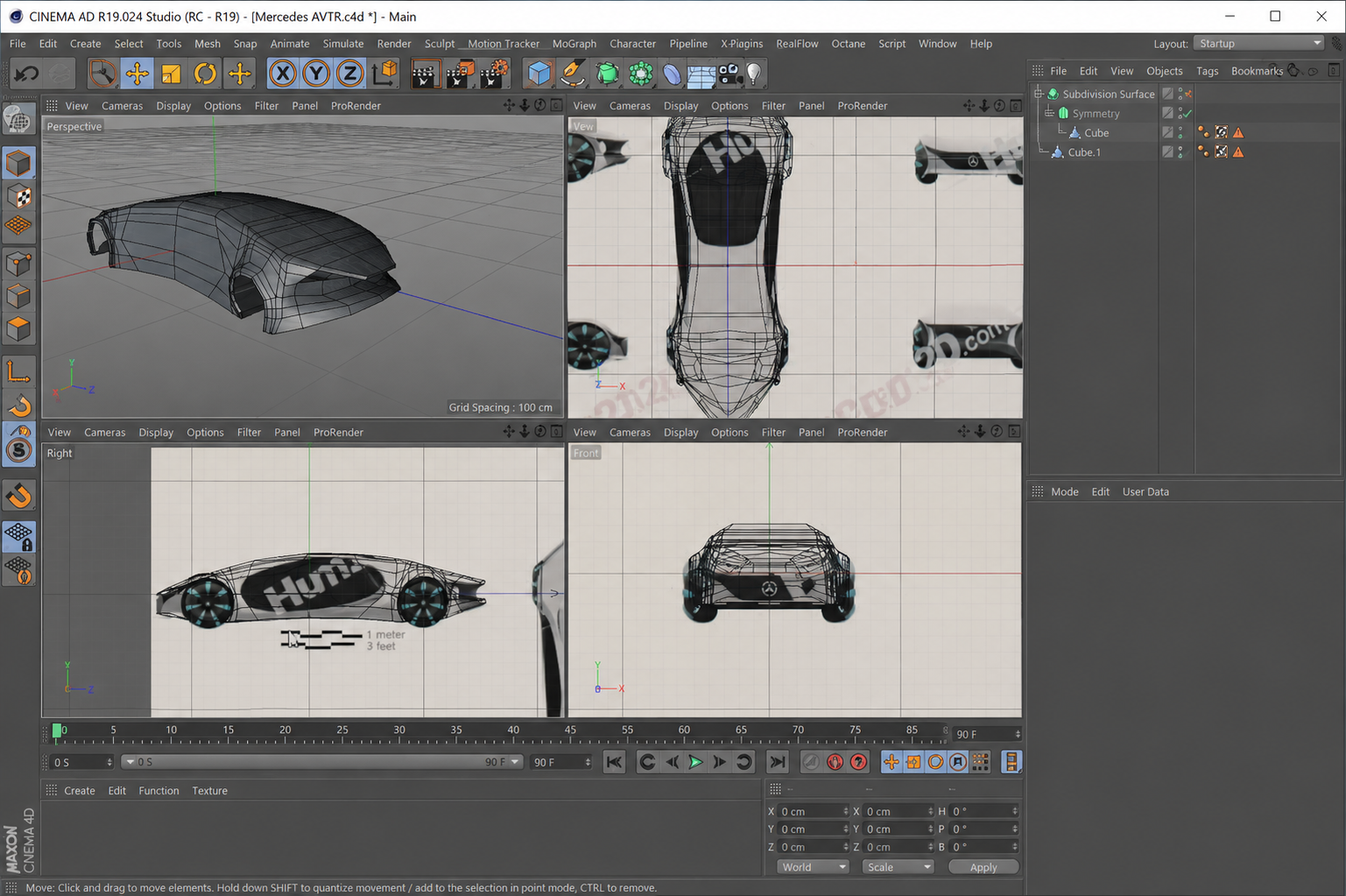Play the animation forward
The image size is (1346, 896).
(695, 762)
